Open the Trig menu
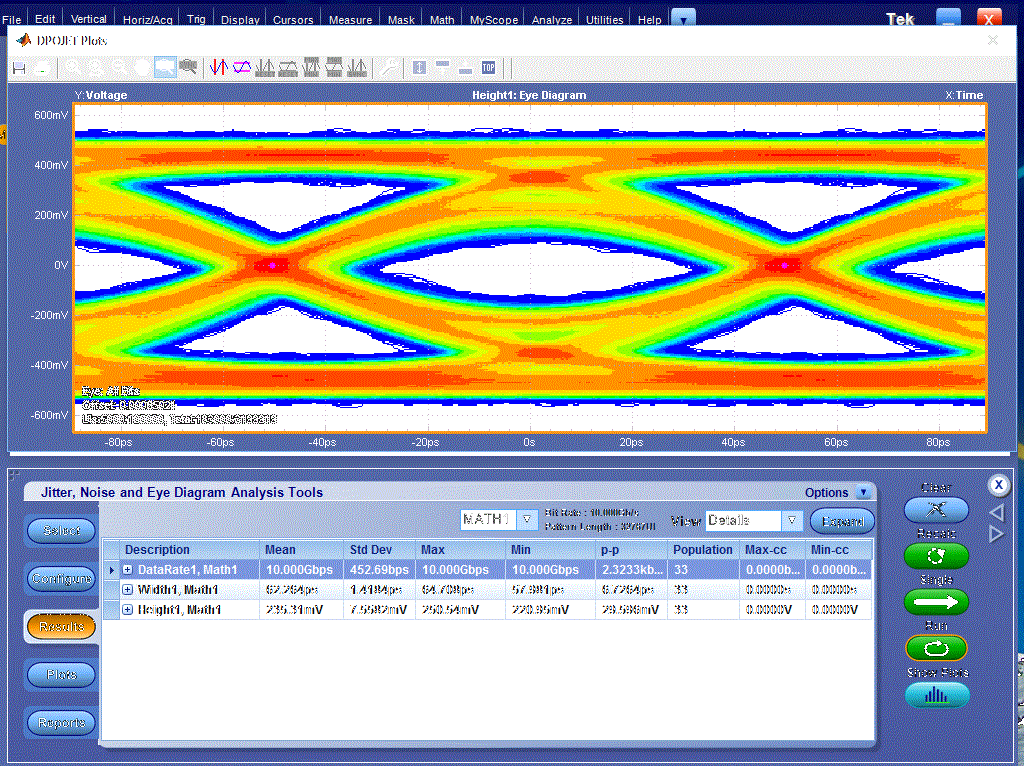Screen dimensions: 1024x766 [x=196, y=20]
